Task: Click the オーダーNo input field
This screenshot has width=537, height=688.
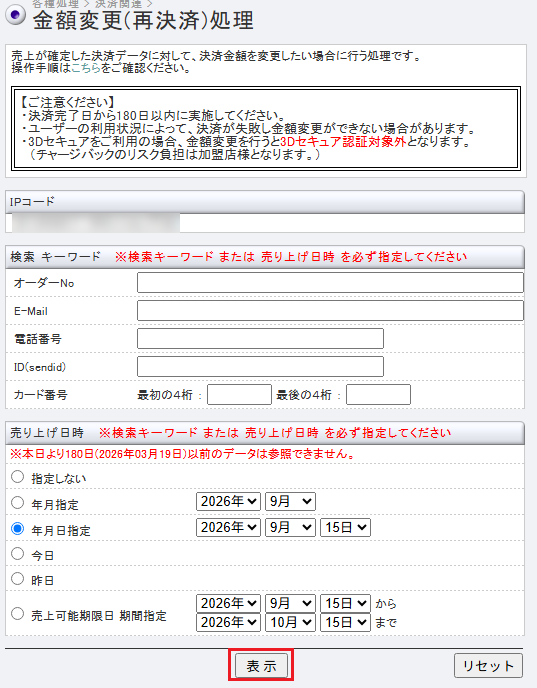Action: pyautogui.click(x=330, y=283)
